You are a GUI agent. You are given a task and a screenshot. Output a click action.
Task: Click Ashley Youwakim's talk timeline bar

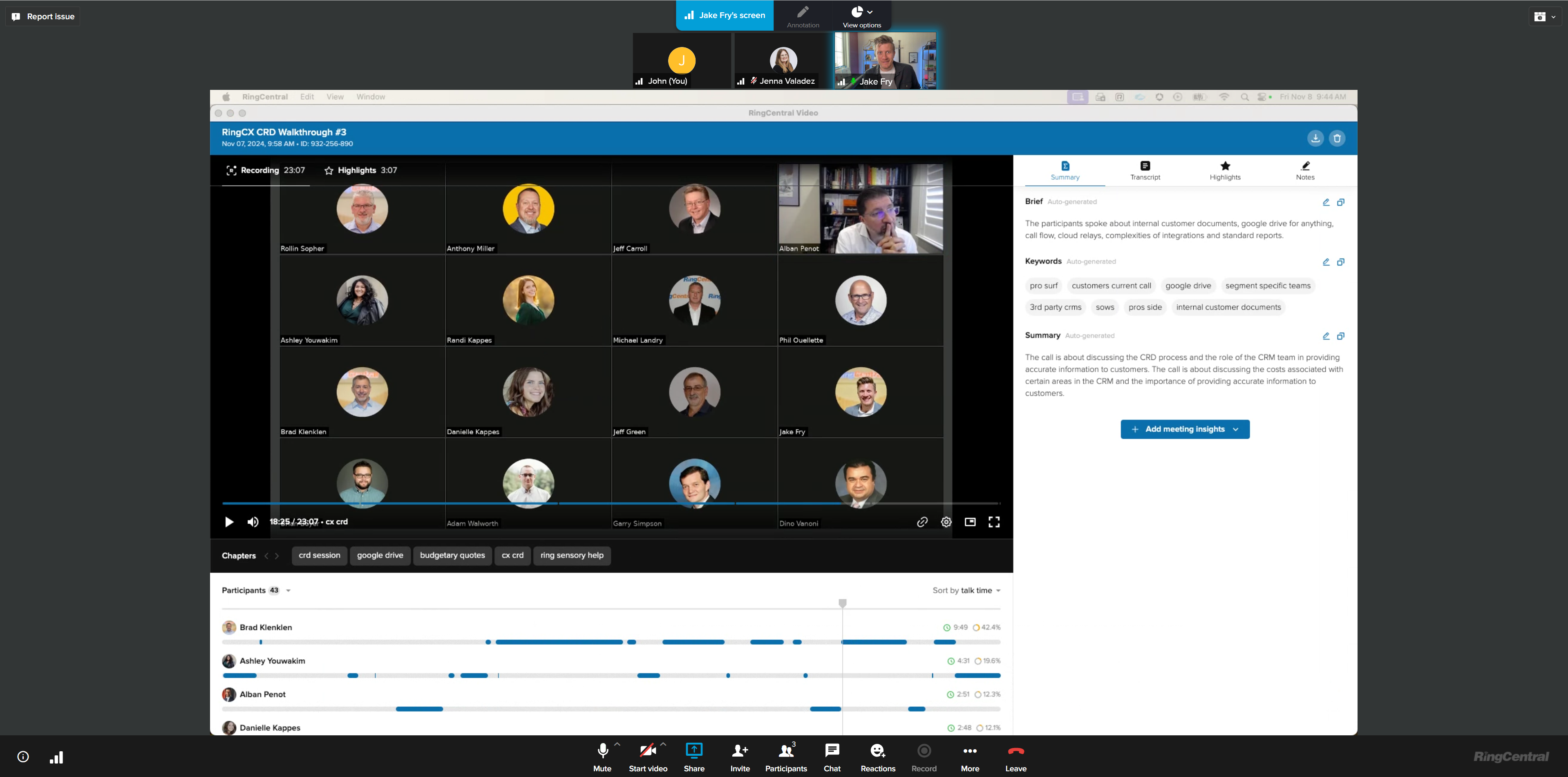611,675
